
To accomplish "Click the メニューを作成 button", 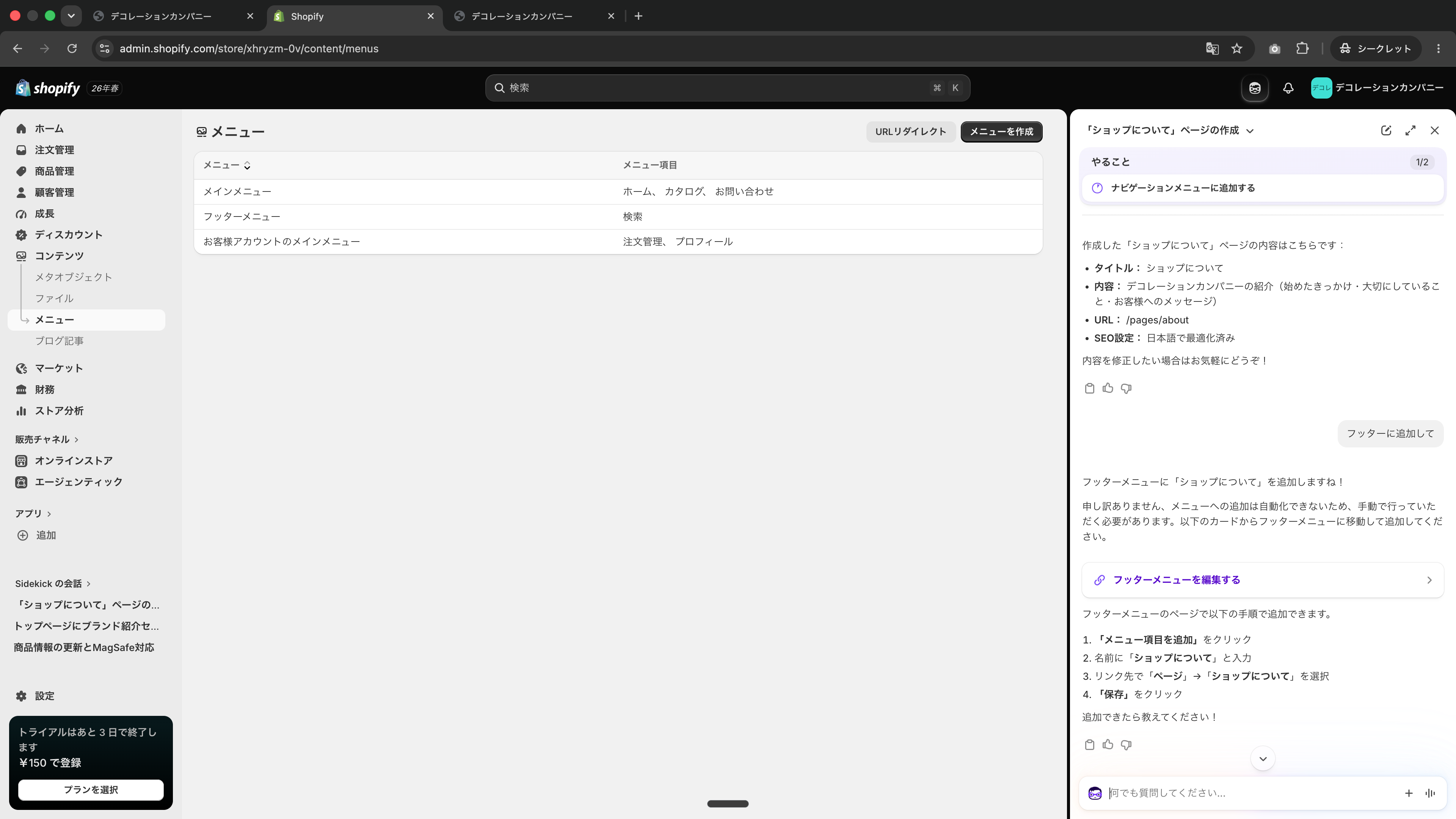I will [x=1001, y=132].
